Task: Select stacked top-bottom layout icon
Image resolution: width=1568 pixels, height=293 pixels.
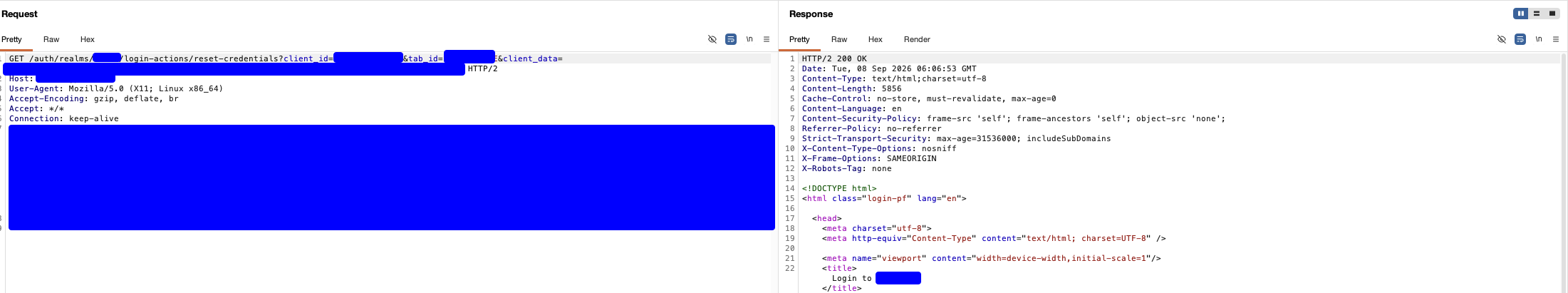Action: point(1537,14)
